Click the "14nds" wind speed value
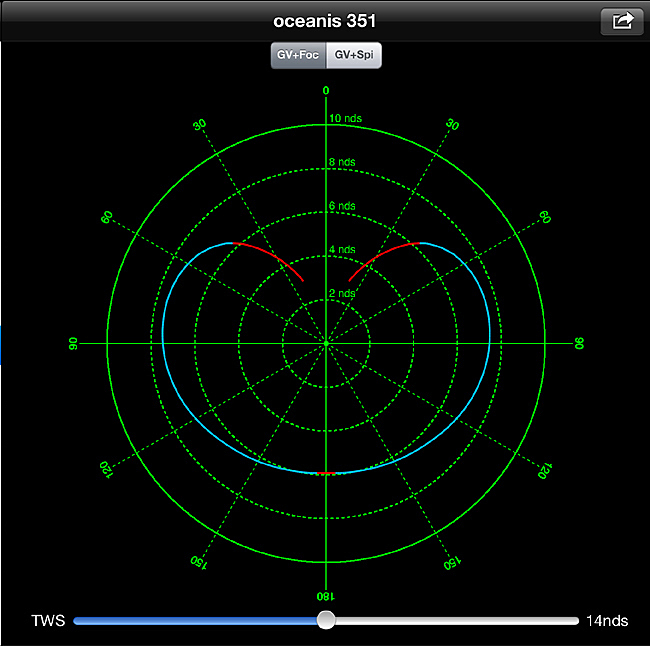This screenshot has width=650, height=646. tap(607, 621)
